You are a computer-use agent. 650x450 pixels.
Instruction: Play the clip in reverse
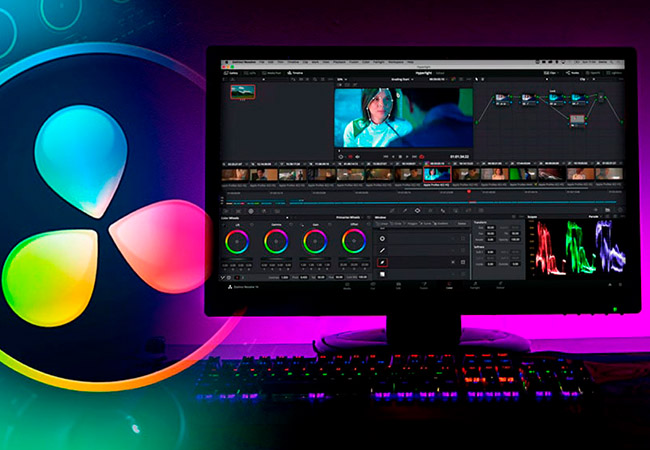click(x=393, y=157)
